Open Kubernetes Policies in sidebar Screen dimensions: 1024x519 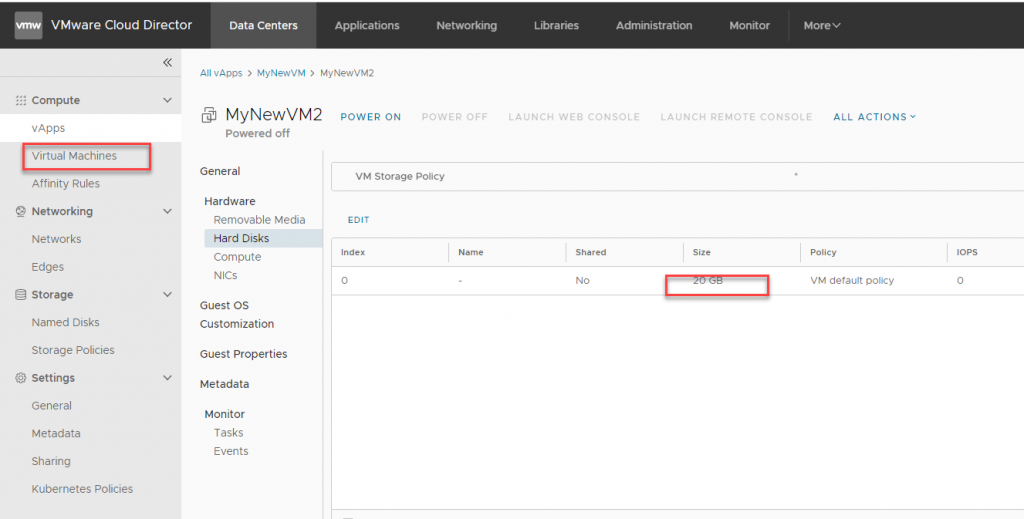82,489
